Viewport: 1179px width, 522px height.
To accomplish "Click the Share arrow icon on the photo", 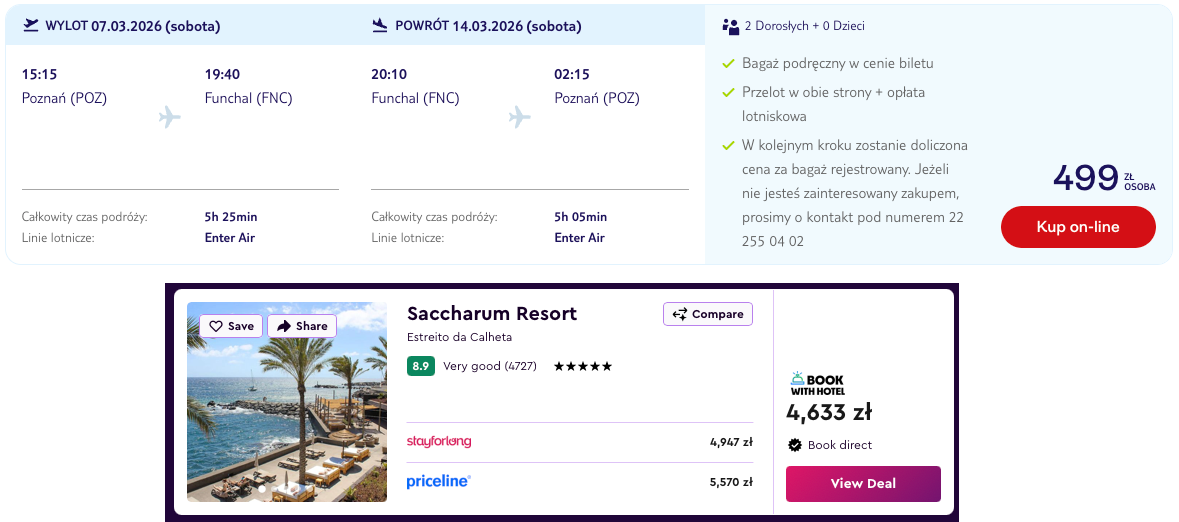I will [284, 326].
